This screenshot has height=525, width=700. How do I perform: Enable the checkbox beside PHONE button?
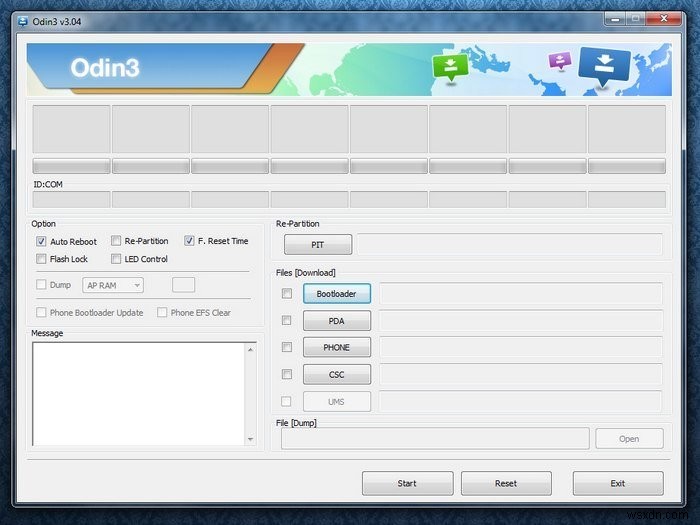point(287,347)
